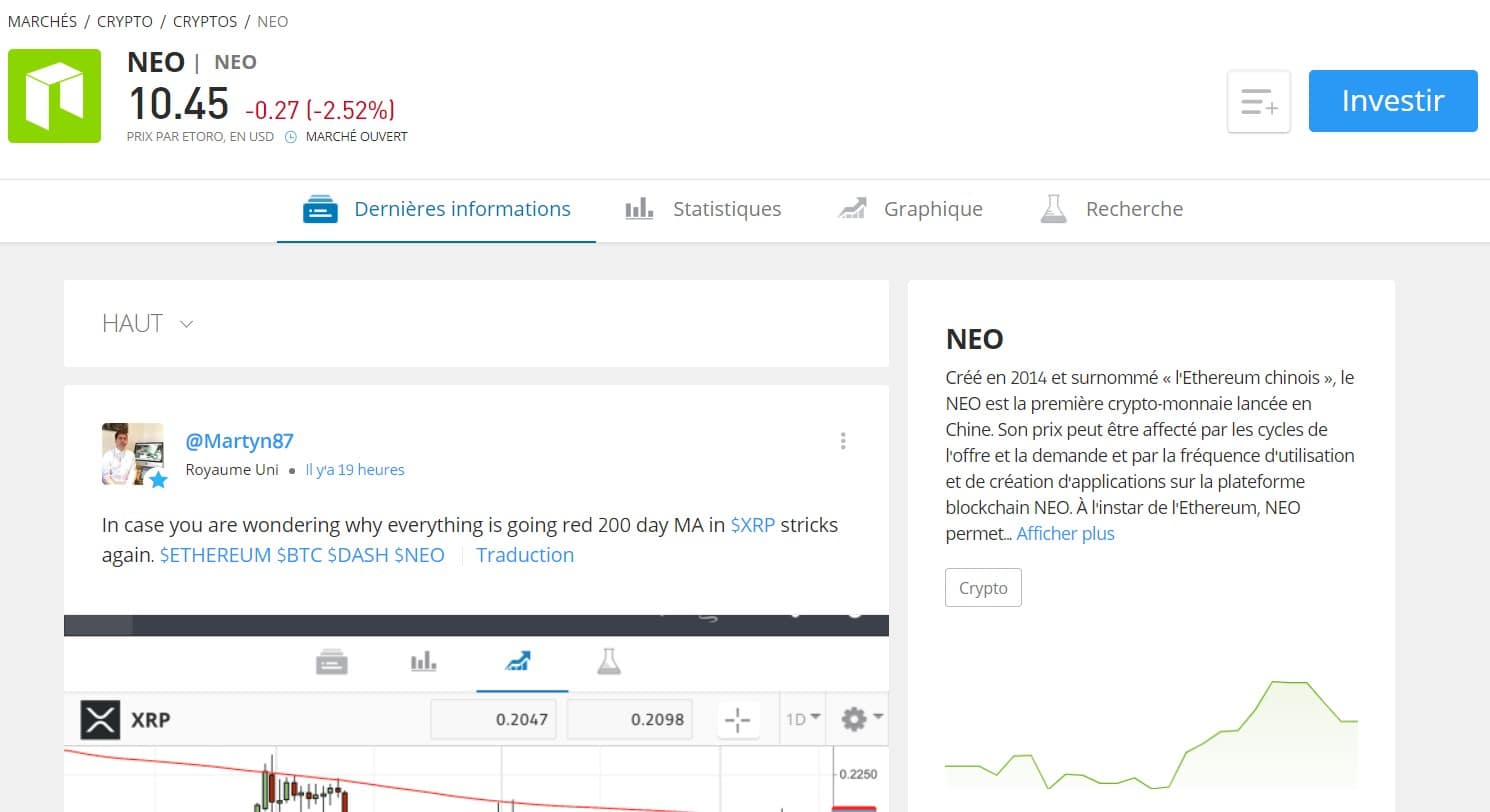Click the flask icon in embedded screenshot

click(x=609, y=661)
